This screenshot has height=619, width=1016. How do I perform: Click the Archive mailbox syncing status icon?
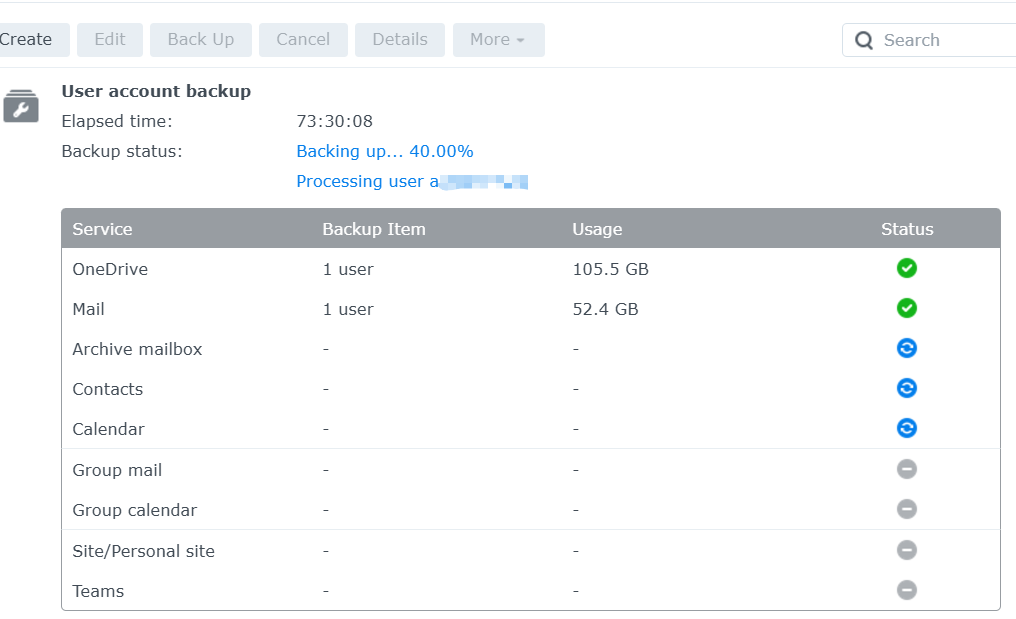907,348
